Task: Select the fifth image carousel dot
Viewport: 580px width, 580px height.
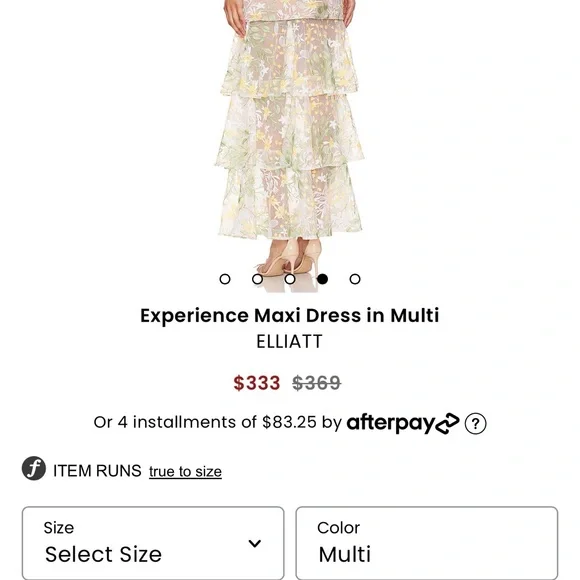Action: [x=355, y=279]
